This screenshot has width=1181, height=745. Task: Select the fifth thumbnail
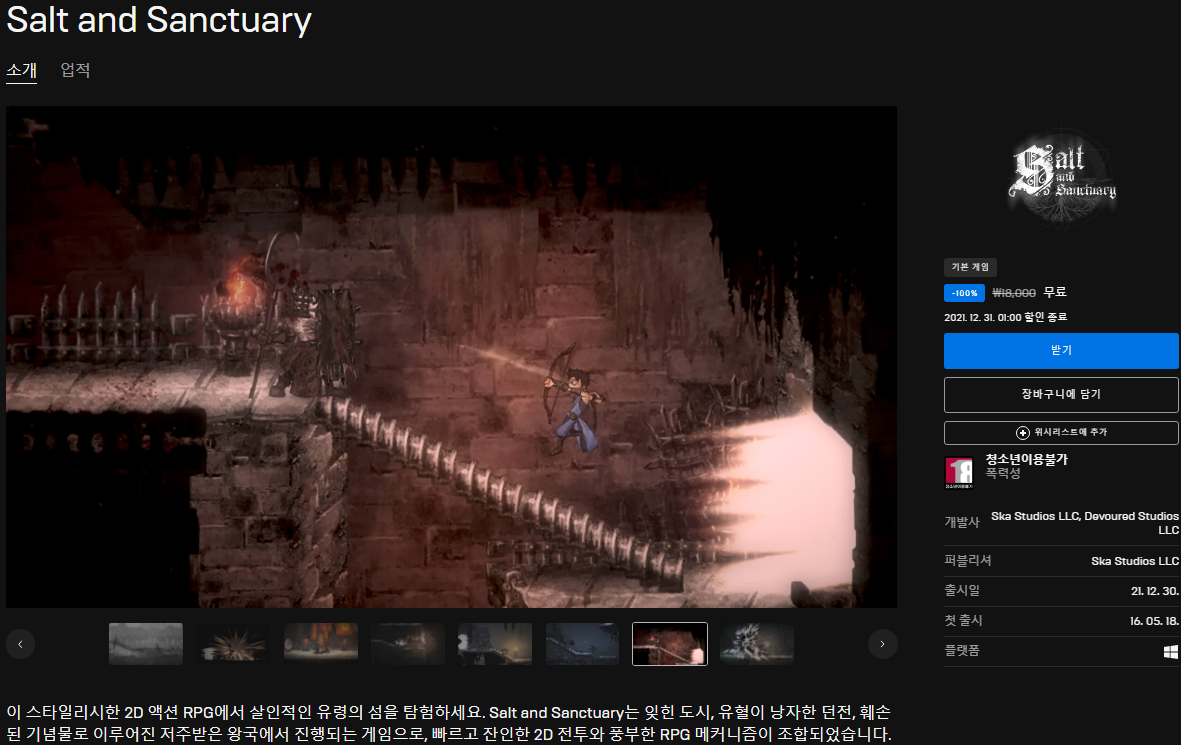tap(495, 644)
